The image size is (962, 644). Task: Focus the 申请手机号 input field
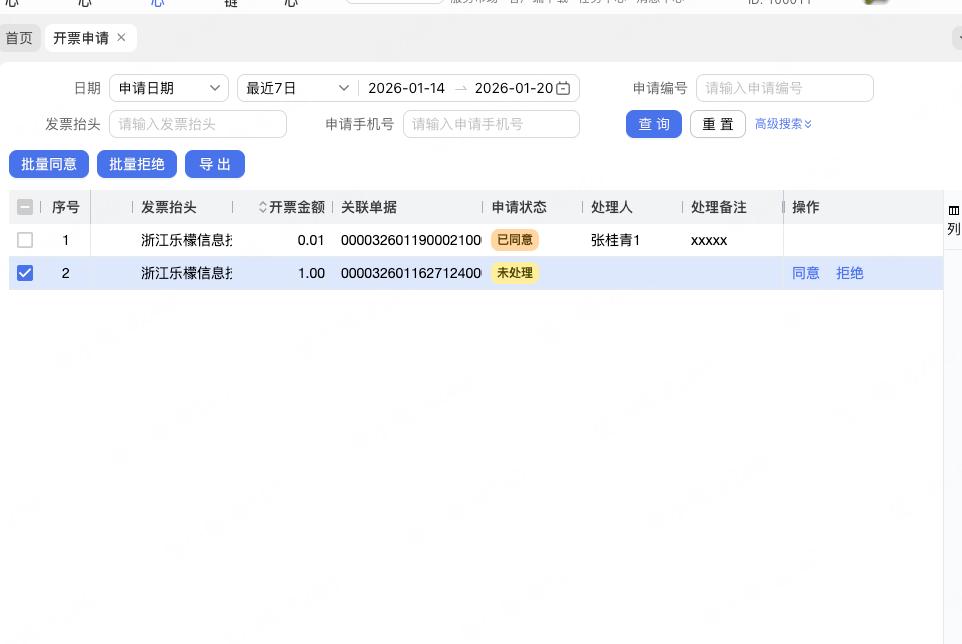tap(491, 125)
